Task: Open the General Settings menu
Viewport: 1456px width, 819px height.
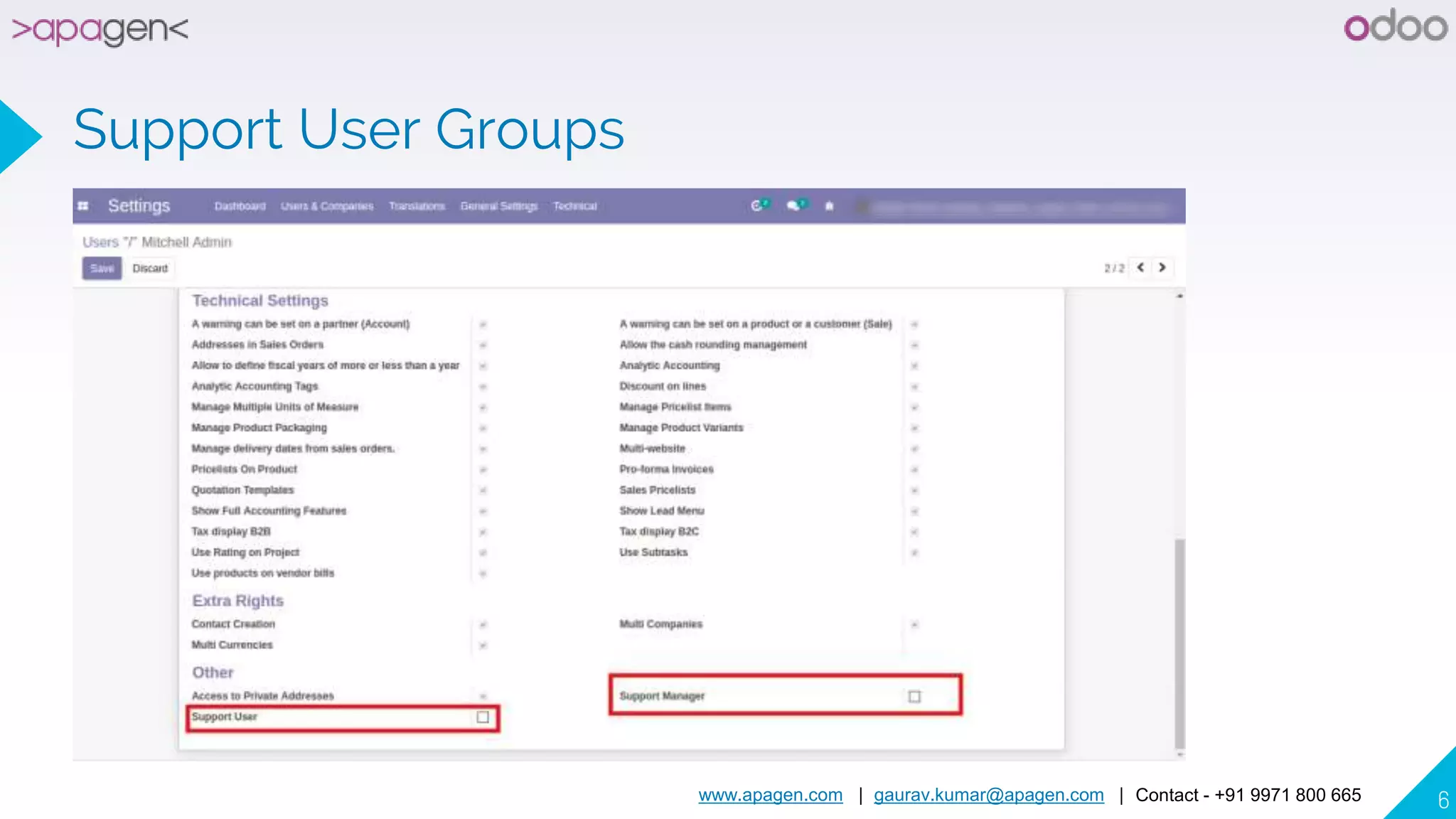Action: pyautogui.click(x=499, y=206)
